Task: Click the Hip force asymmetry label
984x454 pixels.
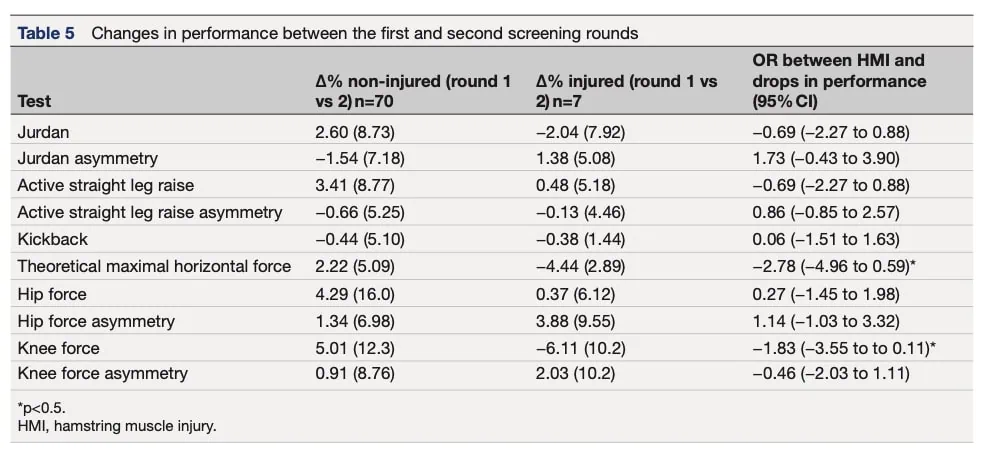Action: point(96,322)
